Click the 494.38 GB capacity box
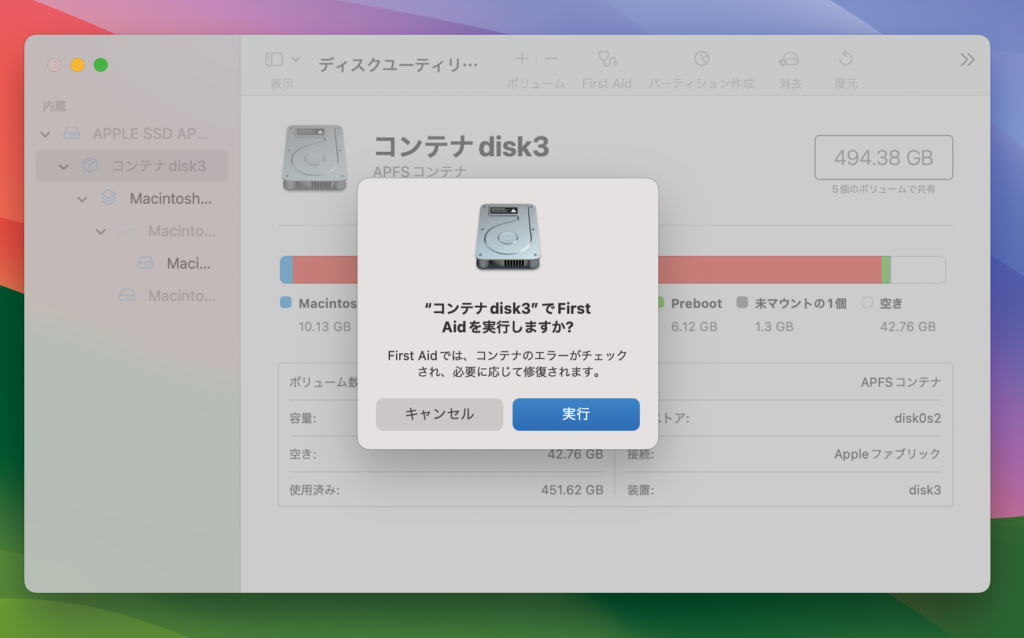Image resolution: width=1024 pixels, height=638 pixels. click(884, 157)
